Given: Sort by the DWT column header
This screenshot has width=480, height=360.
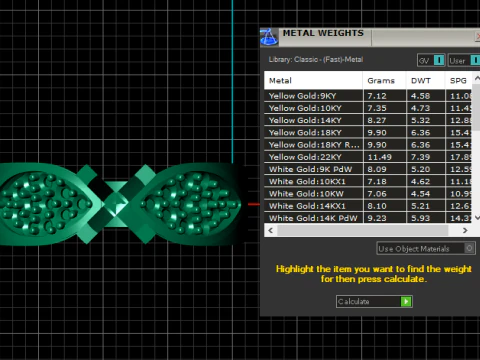Looking at the screenshot, I should click(x=425, y=80).
